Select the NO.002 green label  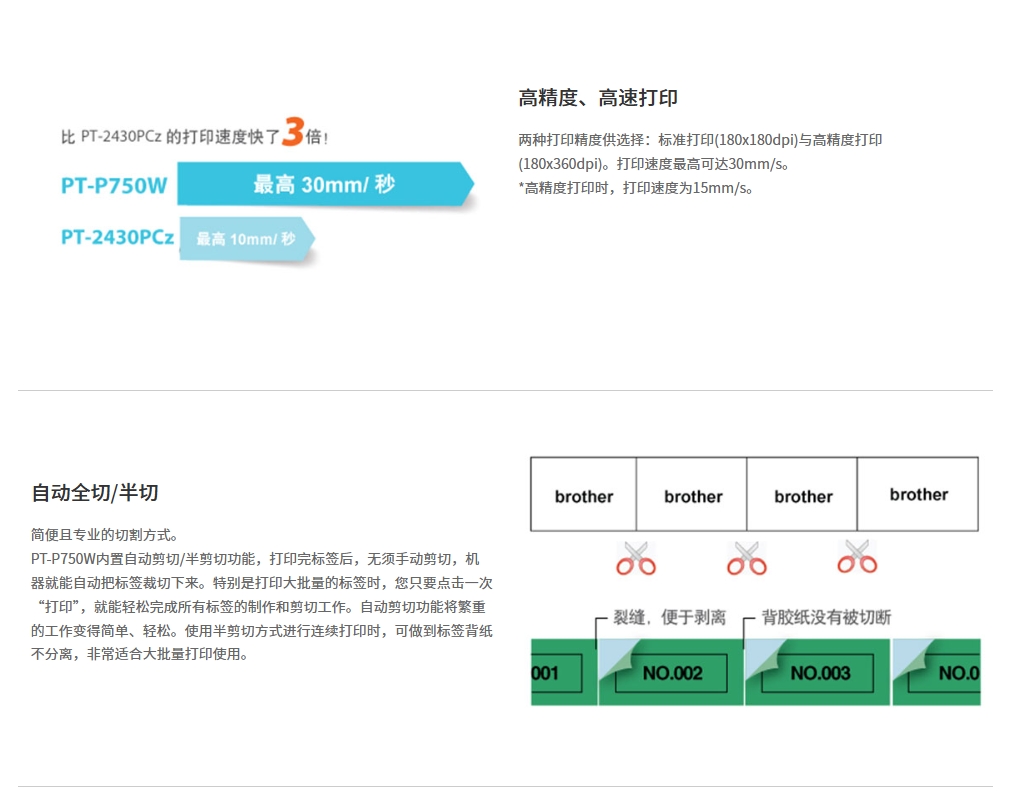tap(671, 672)
